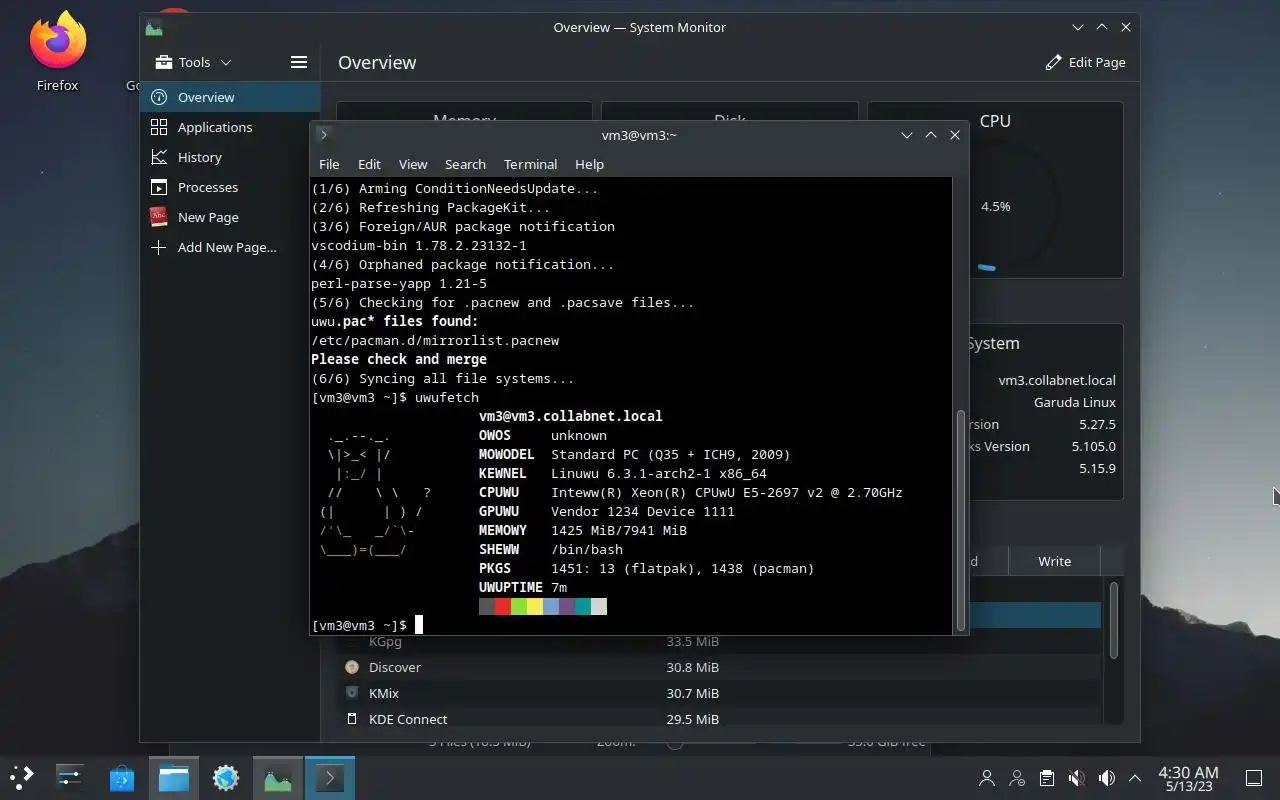Click the vscodium-bin 1.78.2.23132-1 line
The height and width of the screenshot is (800, 1280).
tap(419, 245)
